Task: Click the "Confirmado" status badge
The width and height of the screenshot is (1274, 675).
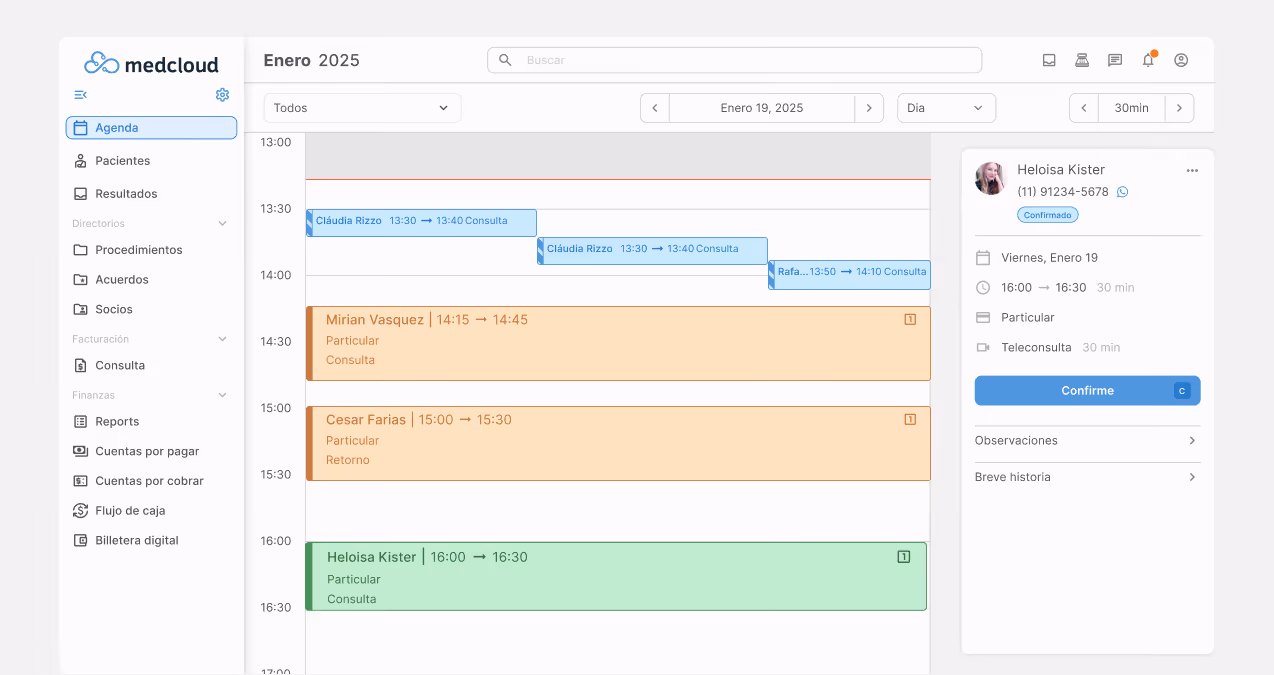Action: point(1047,214)
